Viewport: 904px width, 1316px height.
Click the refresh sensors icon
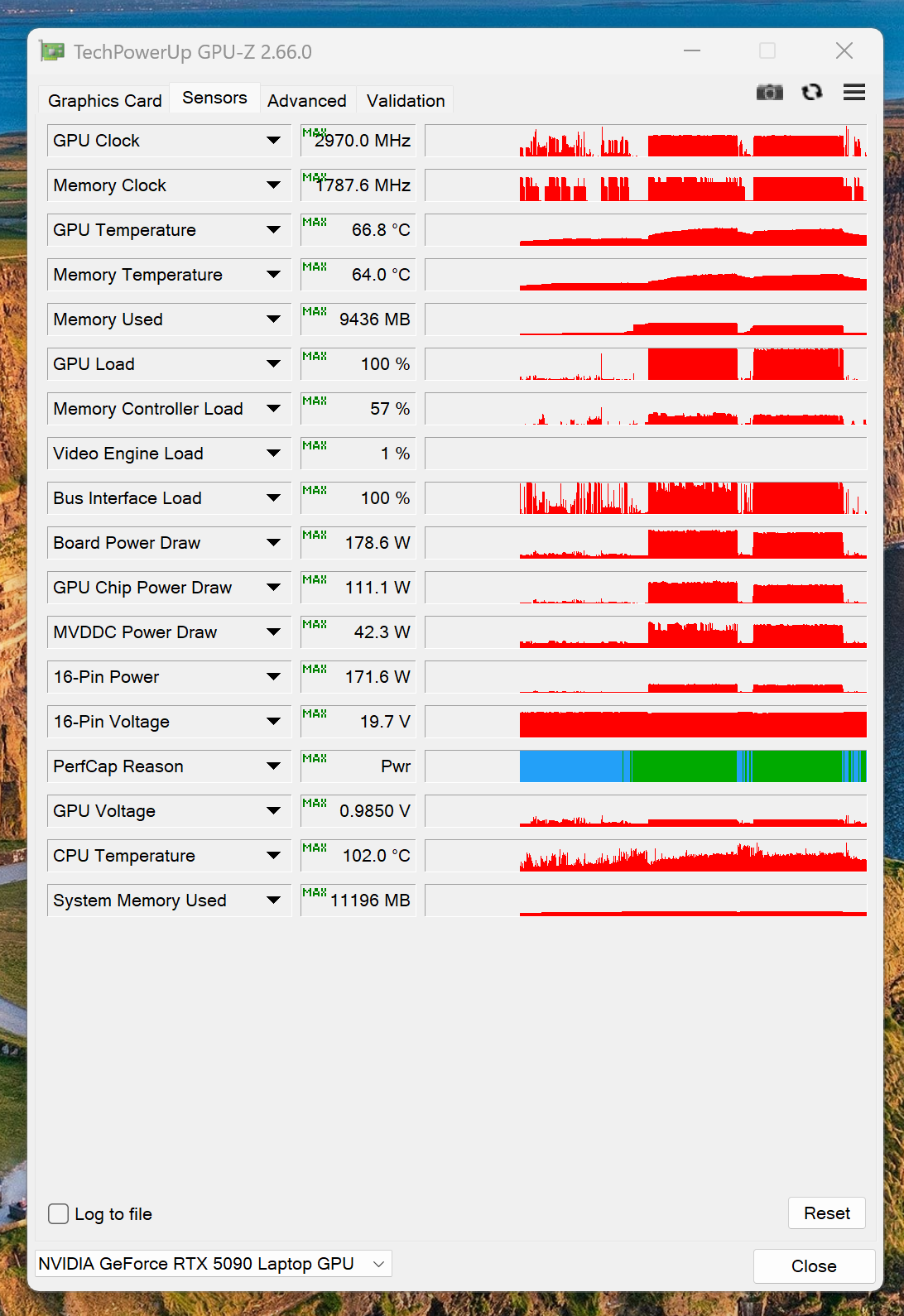click(812, 92)
